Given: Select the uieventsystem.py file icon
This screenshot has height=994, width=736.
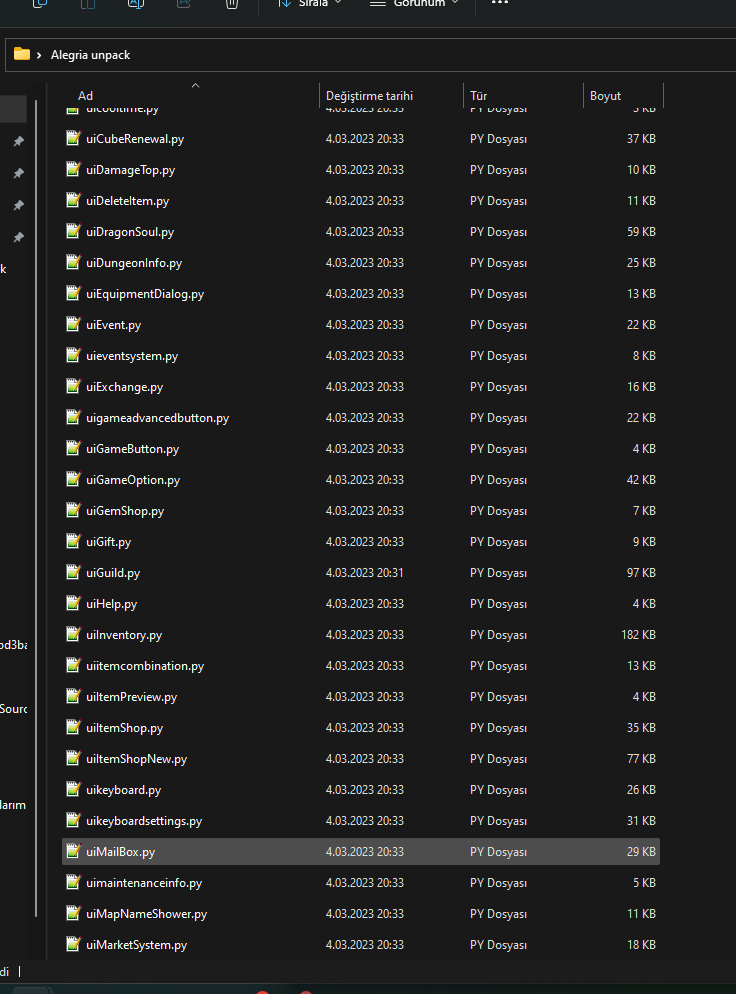Looking at the screenshot, I should (x=74, y=356).
